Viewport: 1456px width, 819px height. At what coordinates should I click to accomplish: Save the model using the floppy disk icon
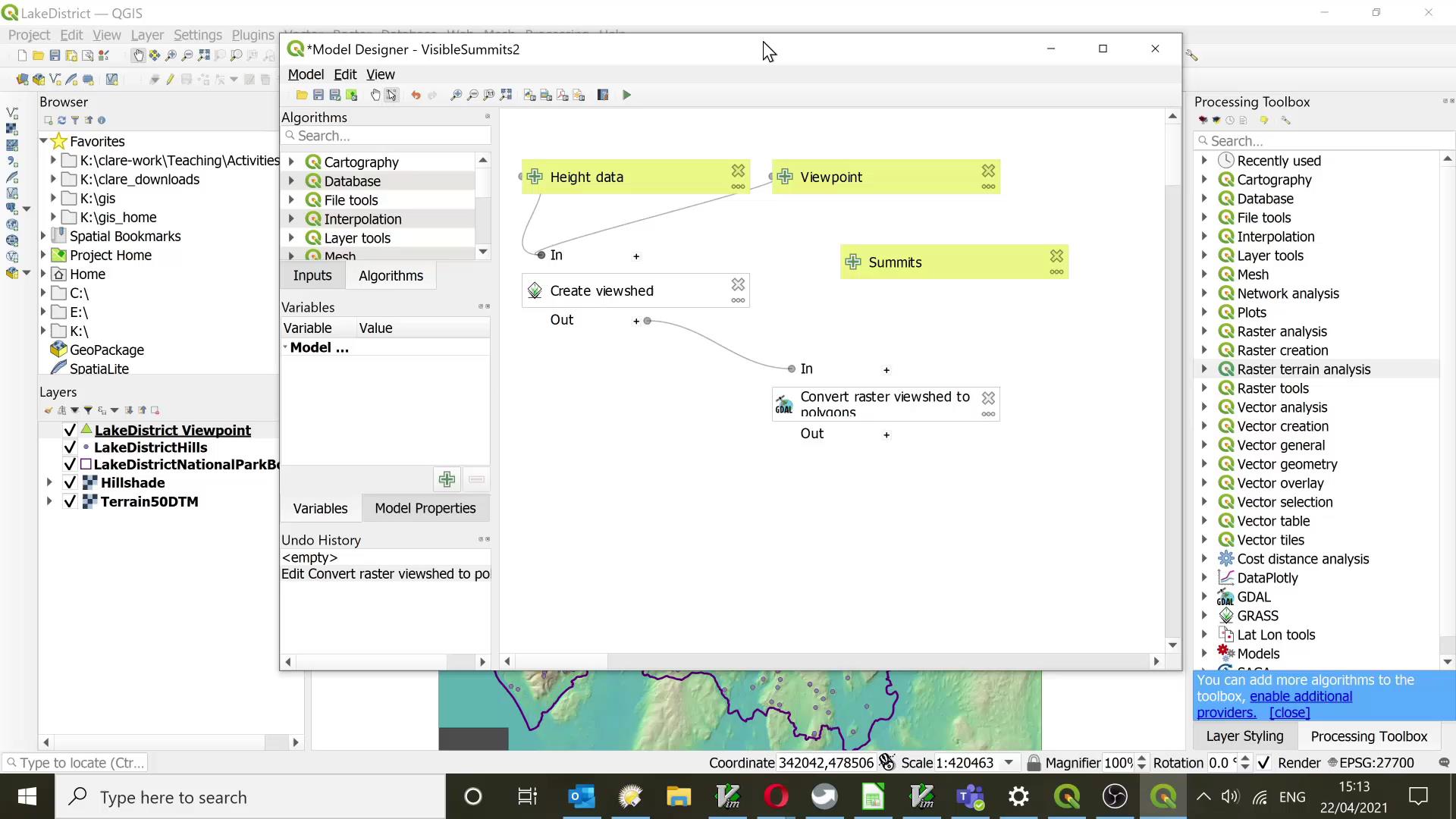click(318, 95)
